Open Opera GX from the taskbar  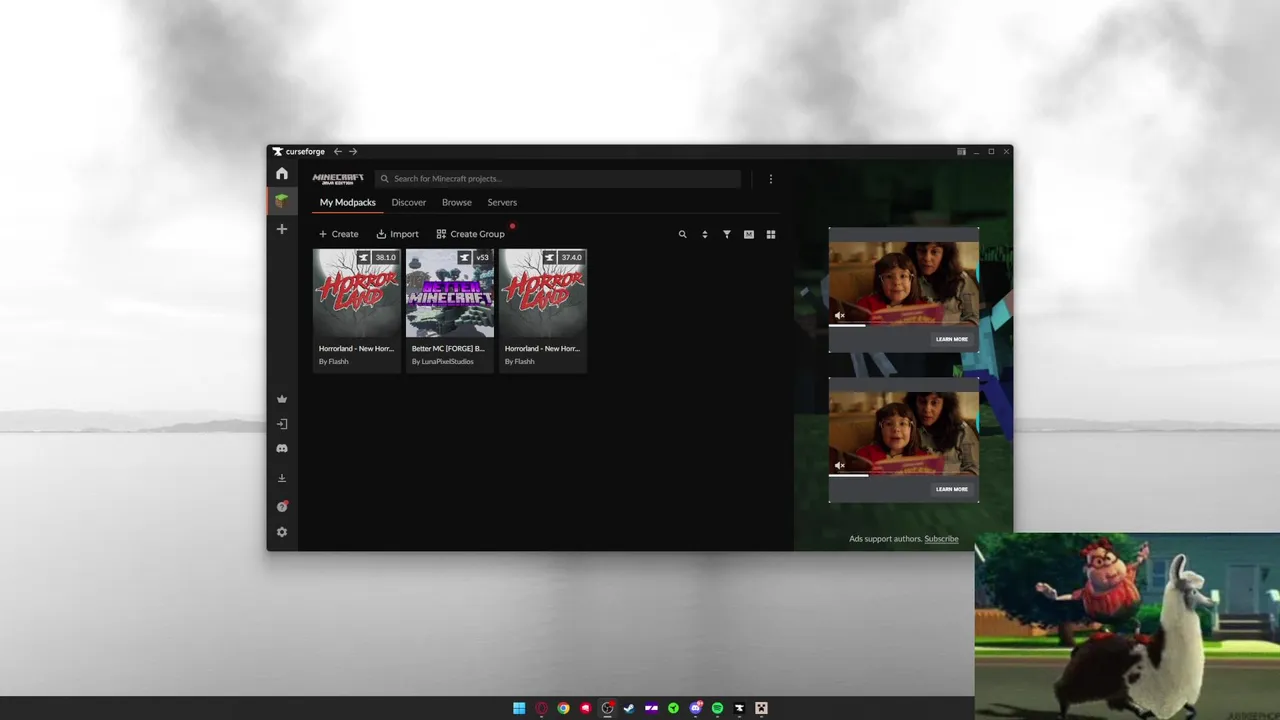(x=541, y=708)
